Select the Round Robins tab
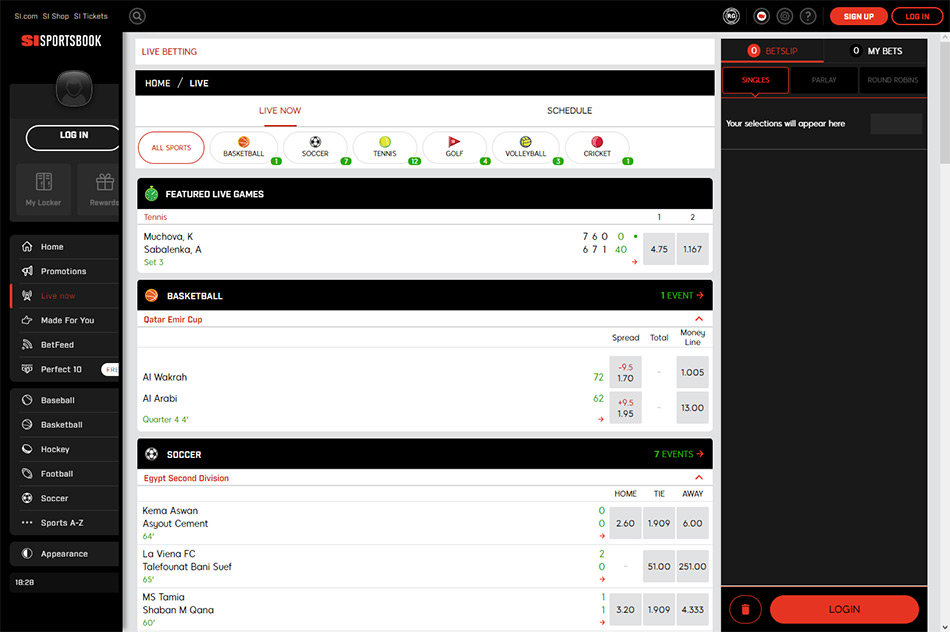950x632 pixels. point(892,80)
